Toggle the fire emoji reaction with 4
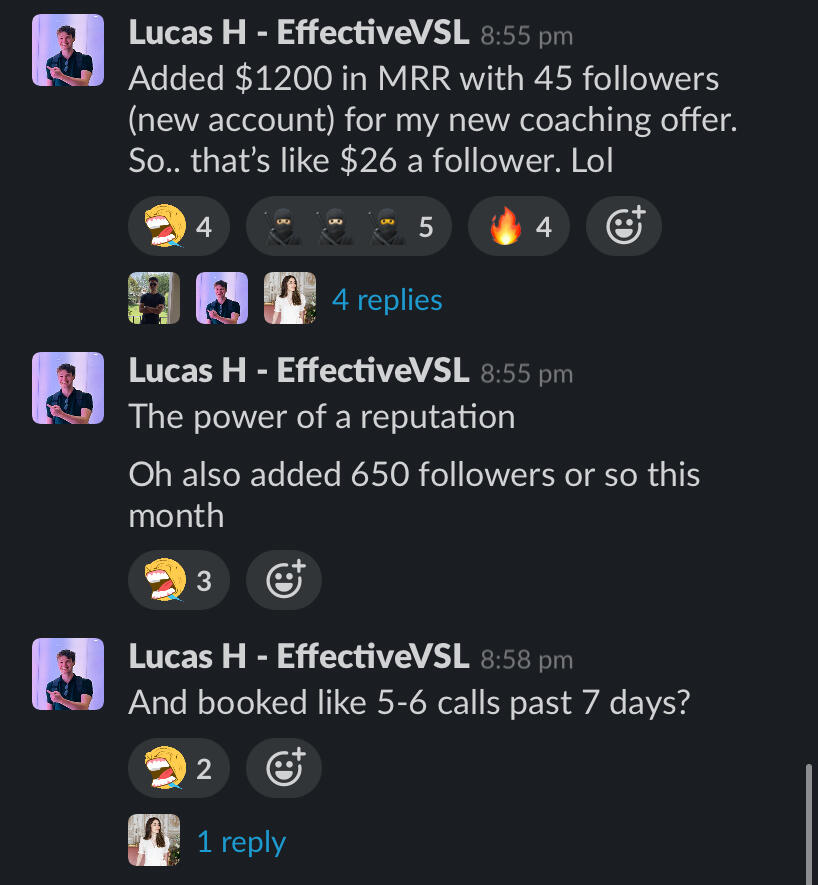This screenshot has height=885, width=818. [x=518, y=226]
